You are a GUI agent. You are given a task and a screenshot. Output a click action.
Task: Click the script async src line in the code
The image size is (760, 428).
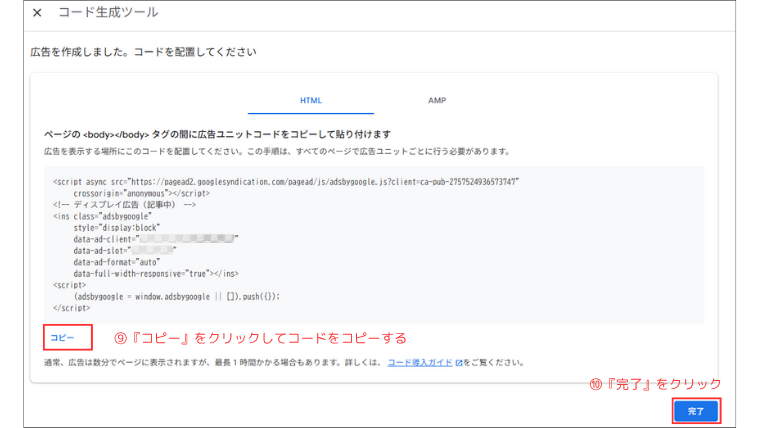tap(286, 182)
